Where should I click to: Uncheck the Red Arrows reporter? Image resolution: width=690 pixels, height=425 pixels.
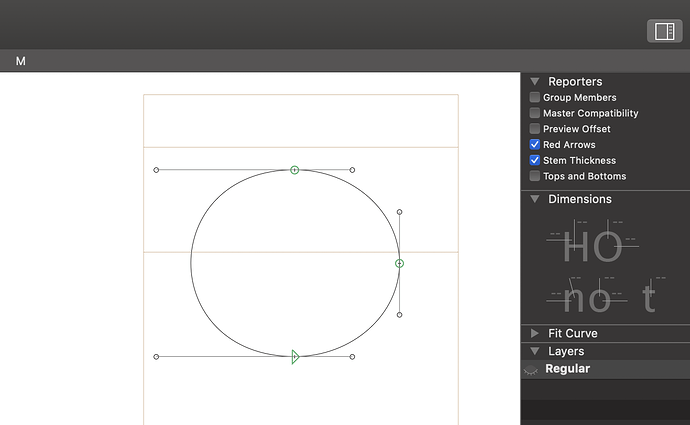(x=535, y=145)
